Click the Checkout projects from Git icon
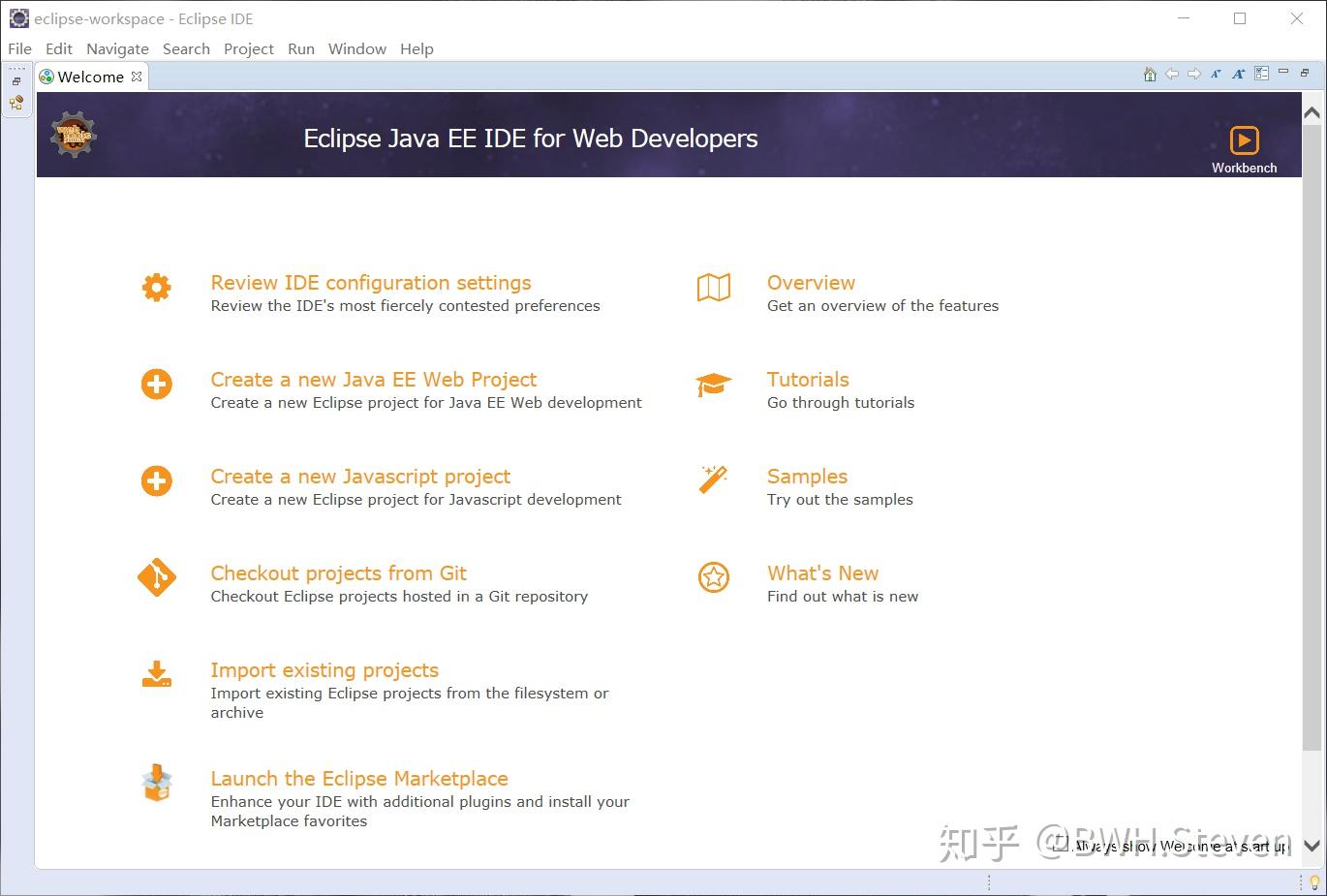The height and width of the screenshot is (896, 1327). pyautogui.click(x=157, y=578)
